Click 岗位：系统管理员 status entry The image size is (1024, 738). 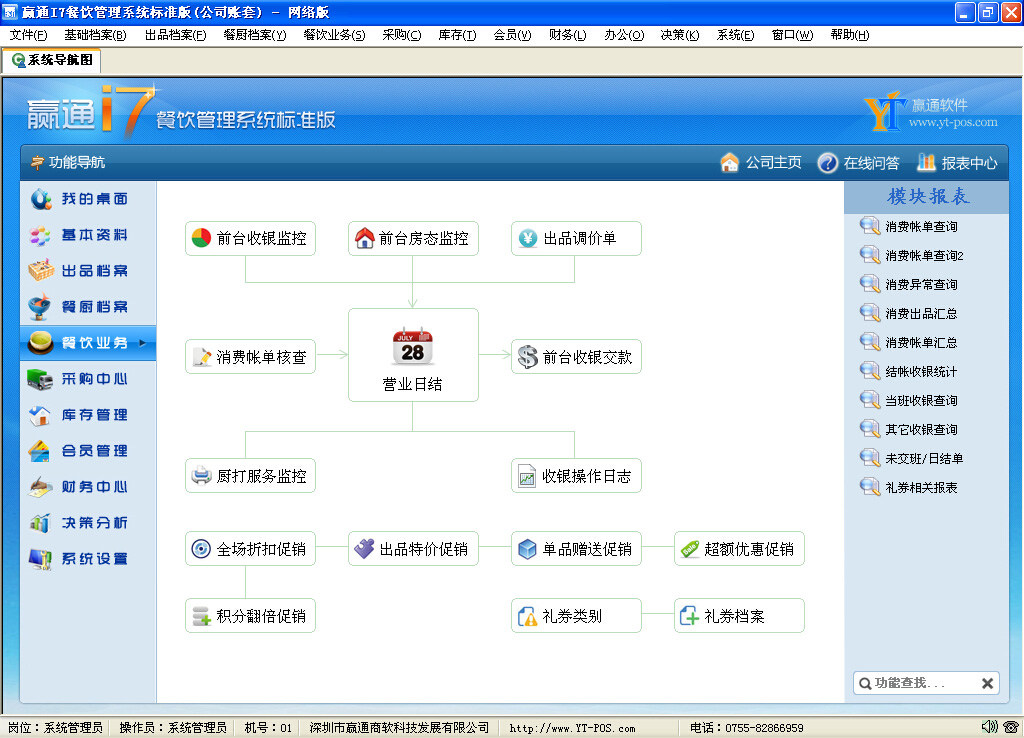tap(55, 728)
